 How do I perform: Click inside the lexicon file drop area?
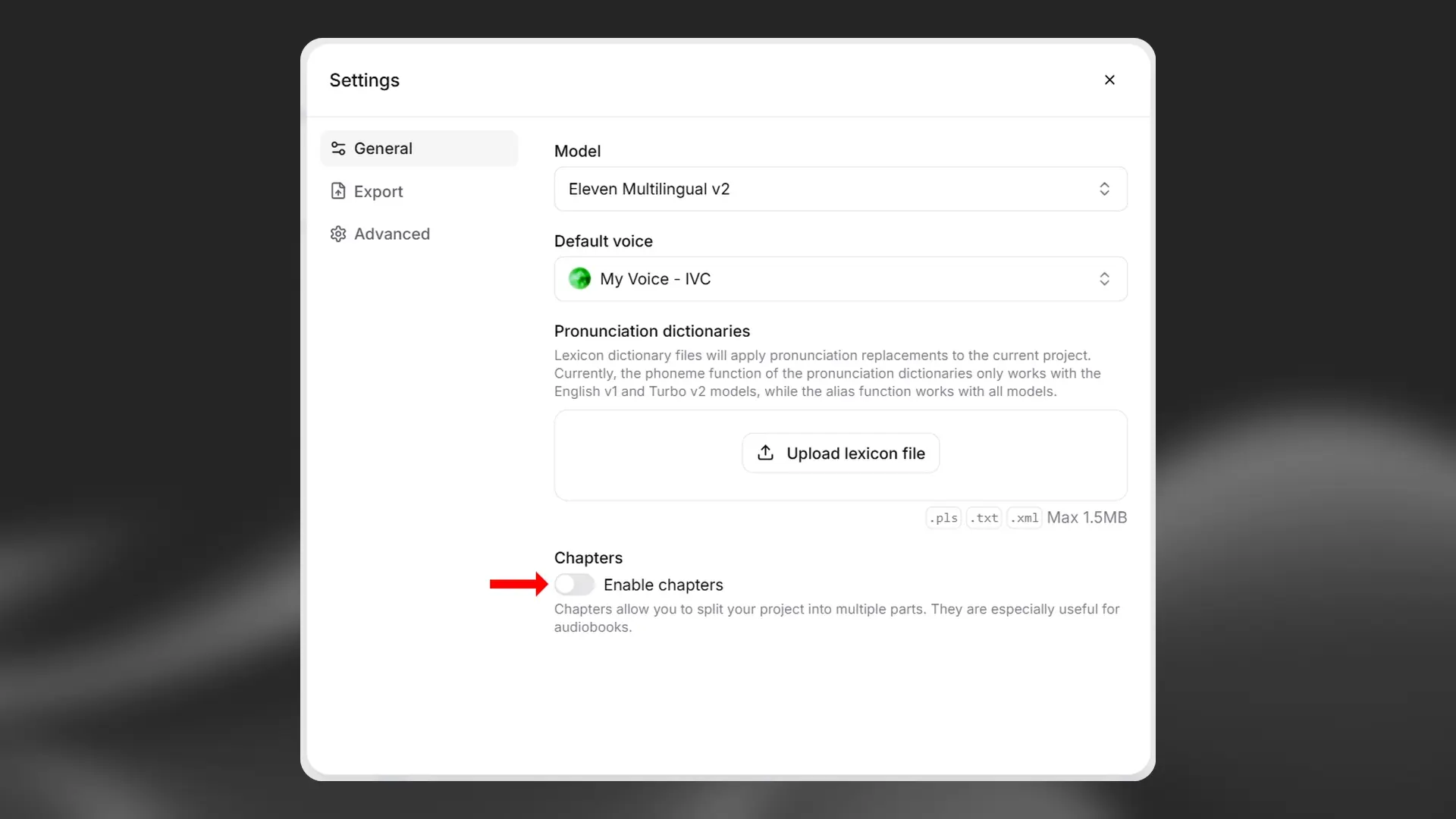tap(660, 455)
